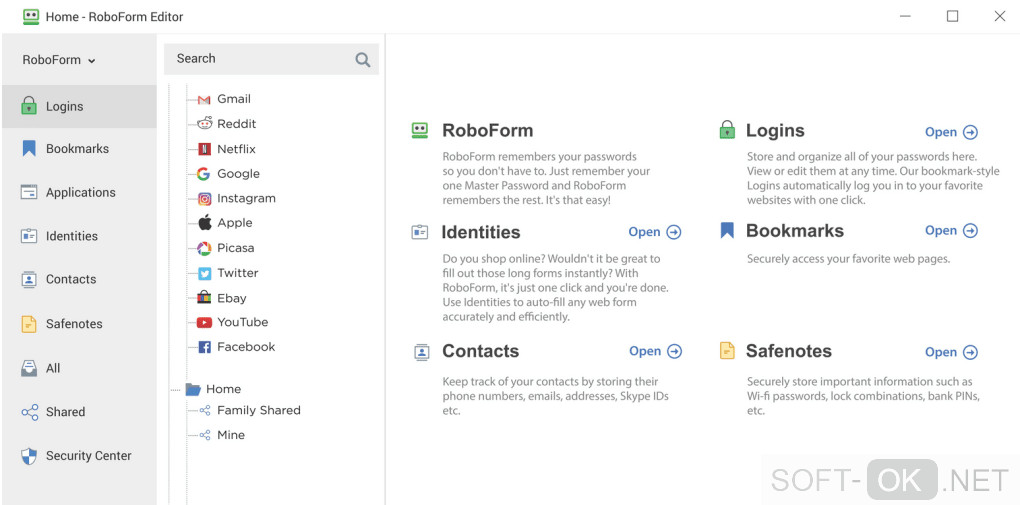Switch to the Bookmarks section
The width and height of the screenshot is (1020, 505).
coord(77,149)
